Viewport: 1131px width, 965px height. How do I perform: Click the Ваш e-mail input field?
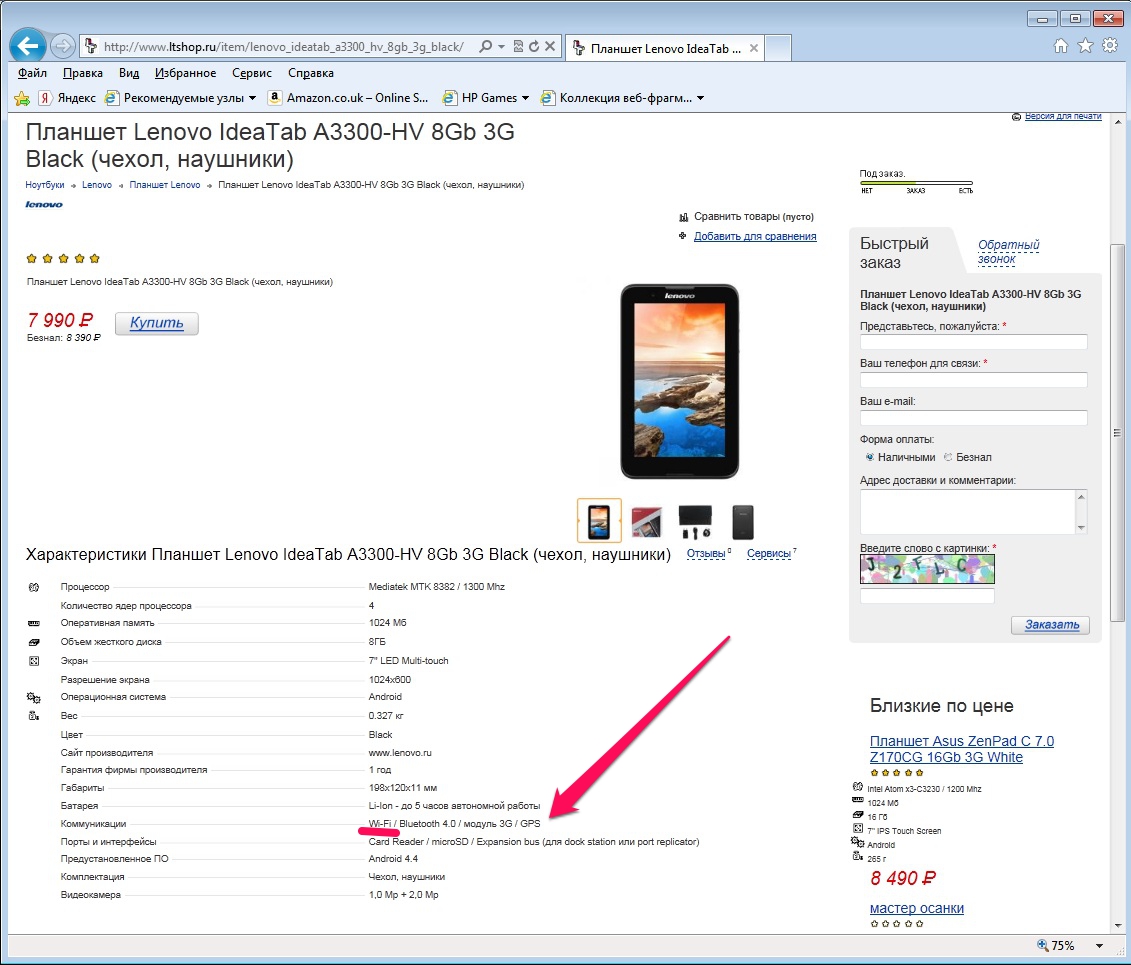973,418
